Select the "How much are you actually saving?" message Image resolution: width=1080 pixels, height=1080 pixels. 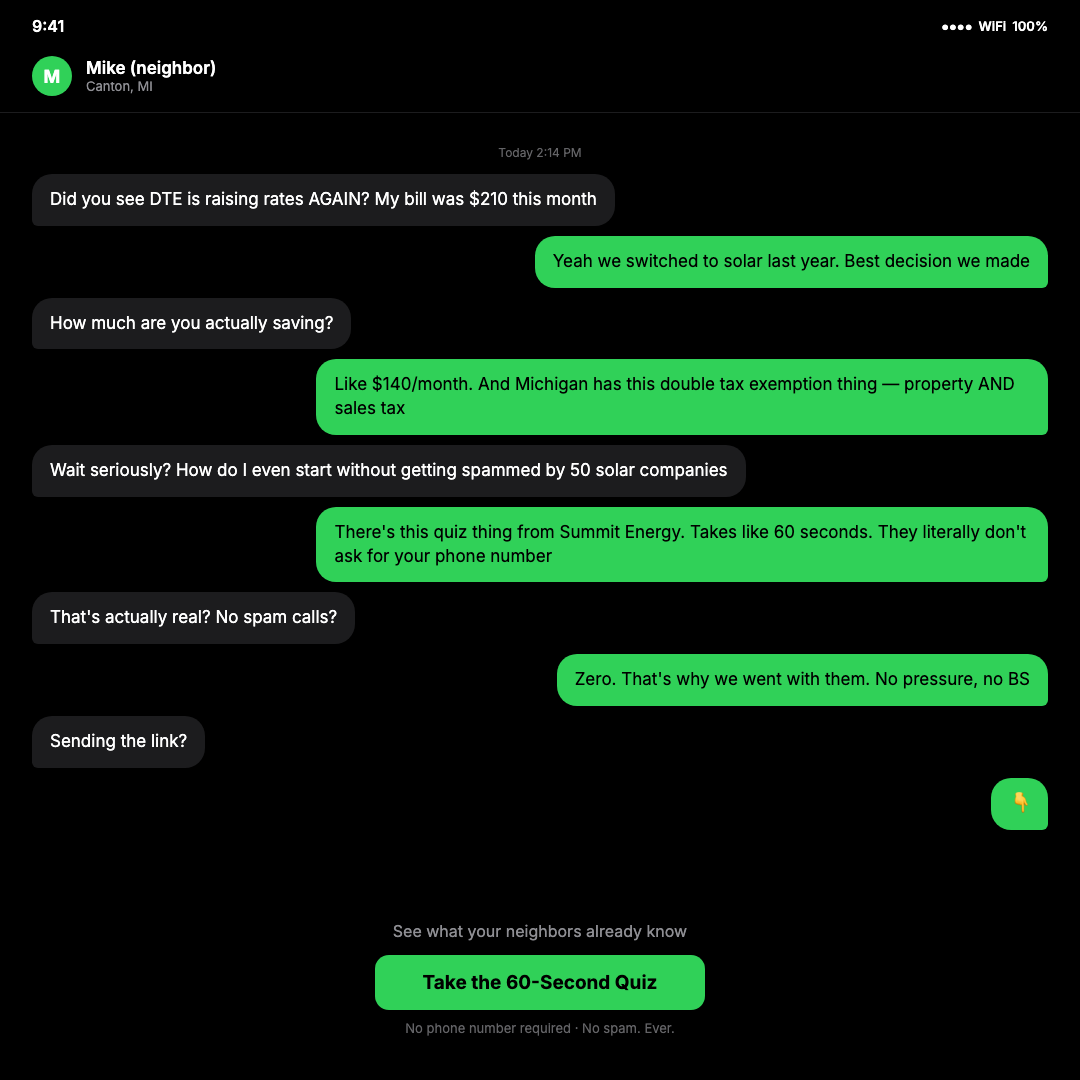point(191,324)
